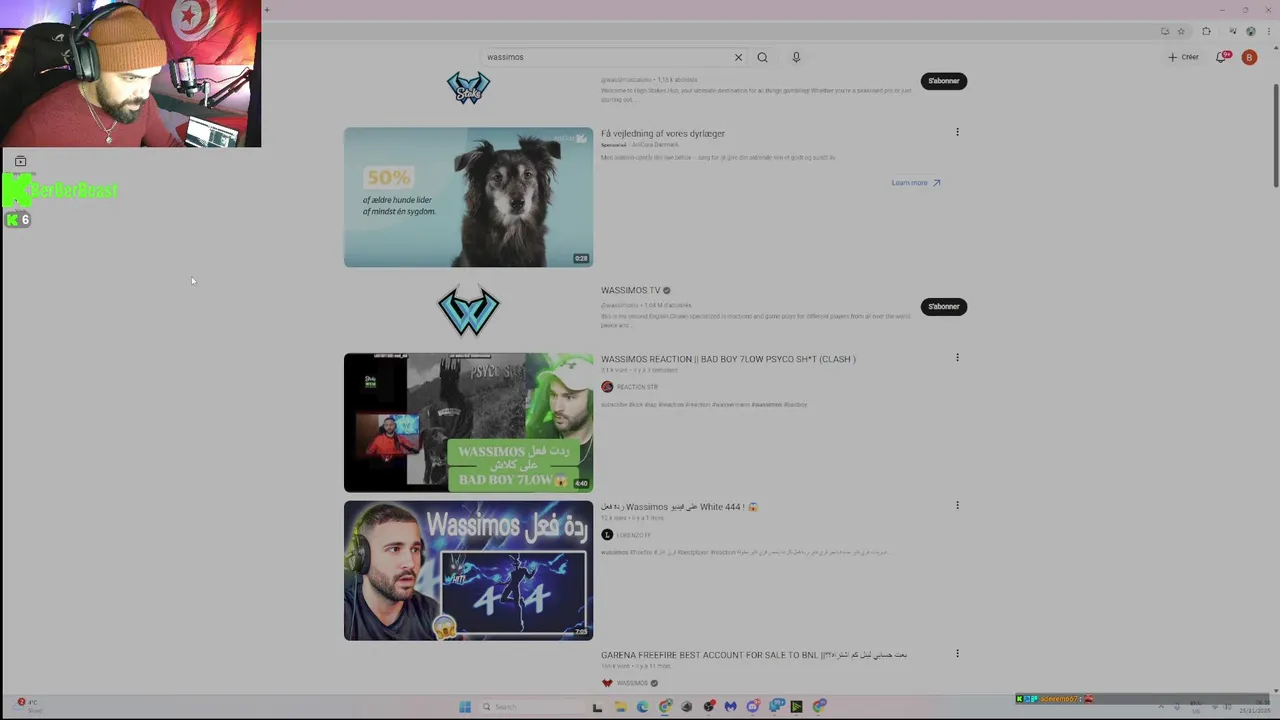Start voice search with the microphone
Image resolution: width=1280 pixels, height=720 pixels.
coord(796,57)
